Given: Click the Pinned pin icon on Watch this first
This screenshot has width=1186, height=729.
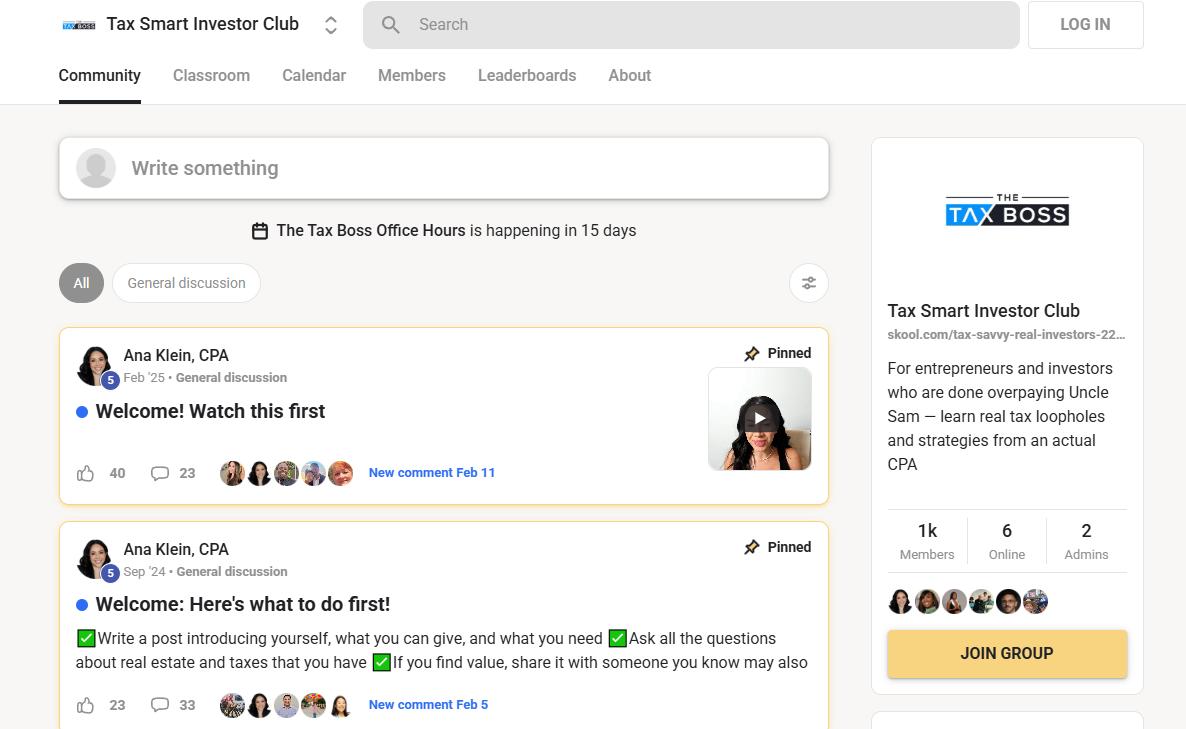Looking at the screenshot, I should click(x=751, y=353).
